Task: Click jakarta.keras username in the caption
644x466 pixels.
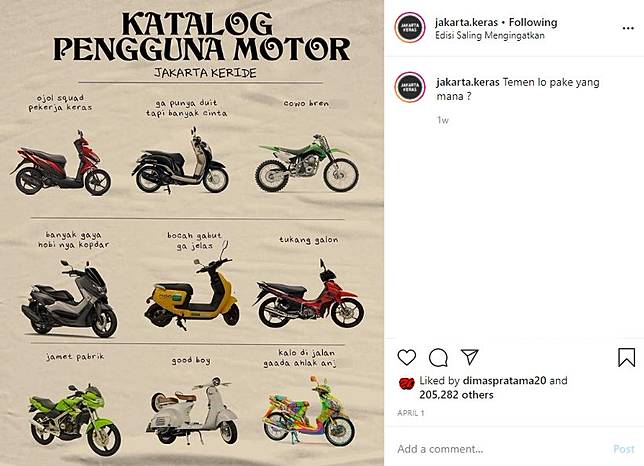Action: coord(468,82)
